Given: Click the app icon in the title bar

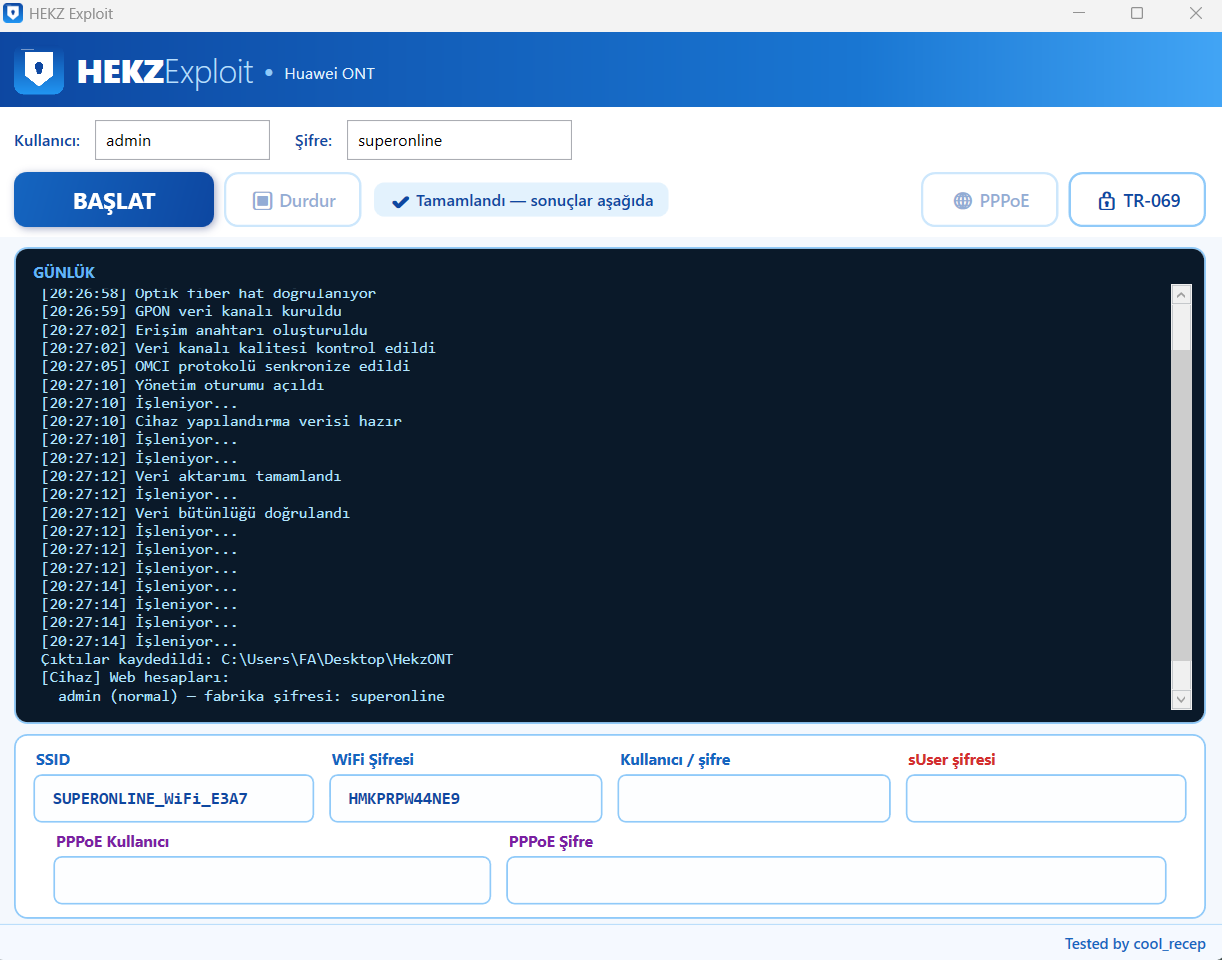Looking at the screenshot, I should pyautogui.click(x=14, y=14).
